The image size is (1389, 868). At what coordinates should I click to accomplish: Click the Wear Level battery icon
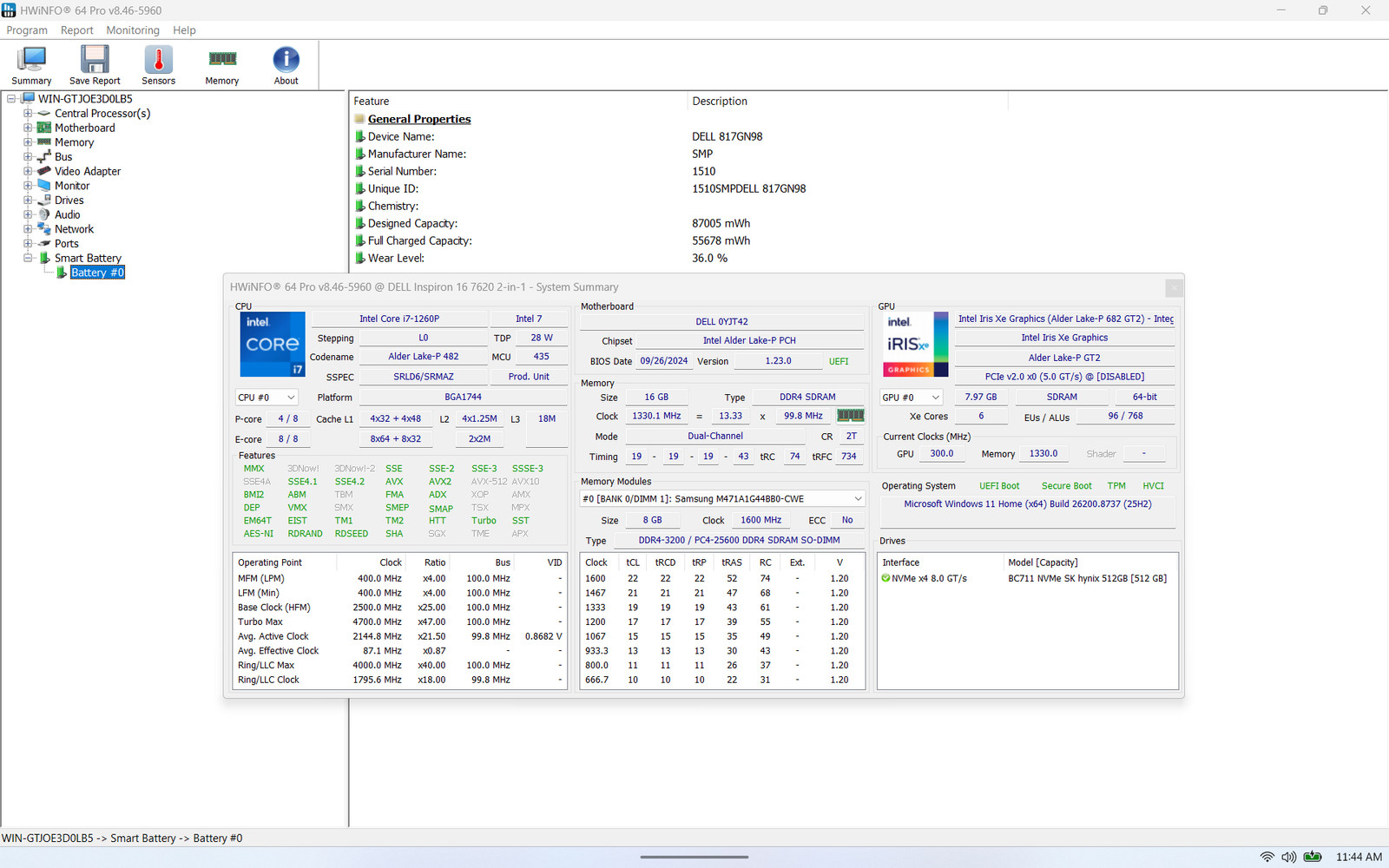click(x=359, y=258)
